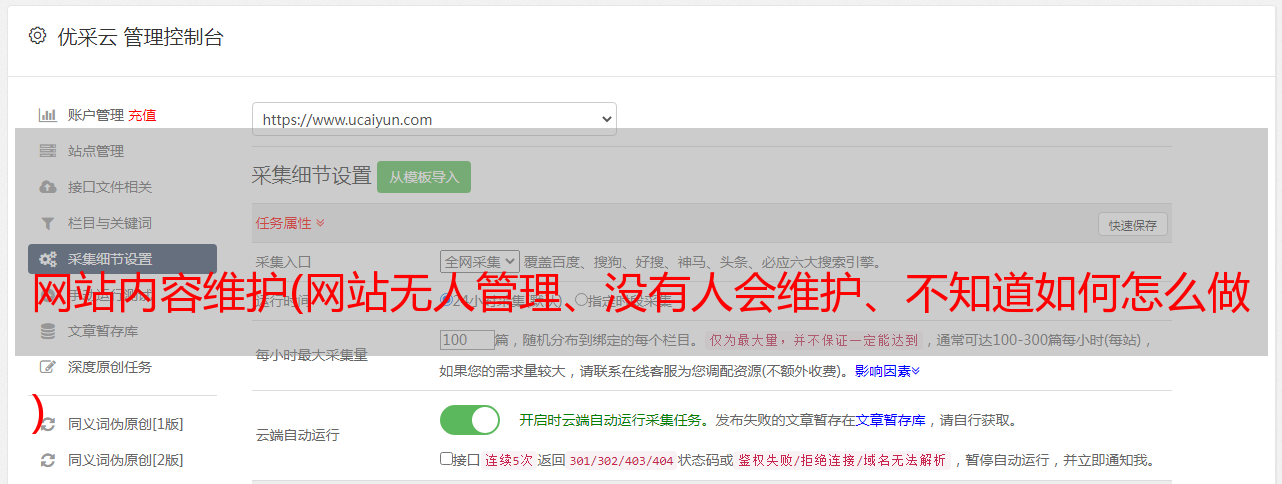Toggle the 云端自动运行 green switch

tap(470, 420)
